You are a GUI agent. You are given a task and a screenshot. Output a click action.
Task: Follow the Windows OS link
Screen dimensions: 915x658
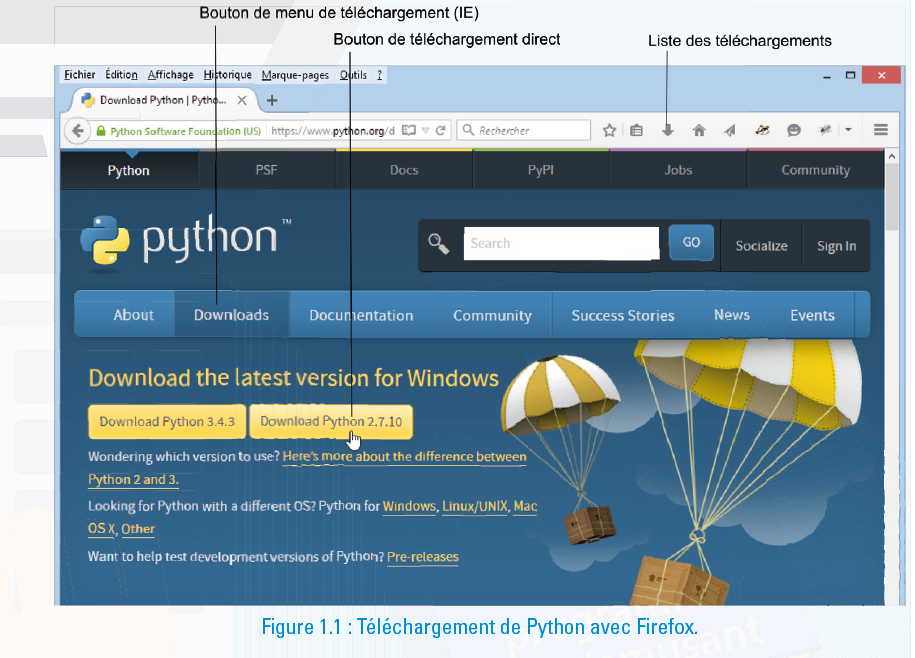409,506
